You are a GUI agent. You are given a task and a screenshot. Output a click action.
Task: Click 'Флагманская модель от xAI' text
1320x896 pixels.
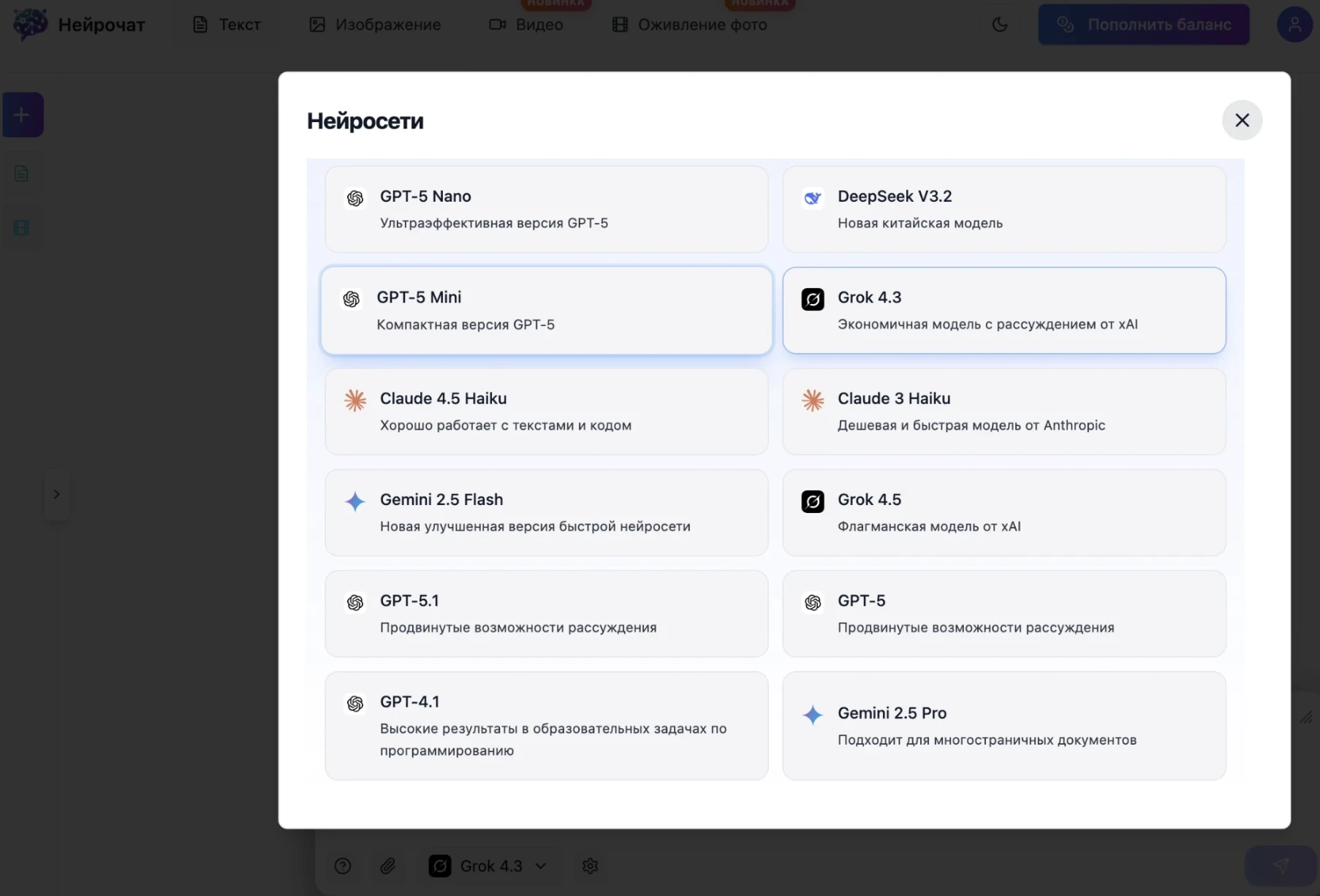[x=929, y=526]
